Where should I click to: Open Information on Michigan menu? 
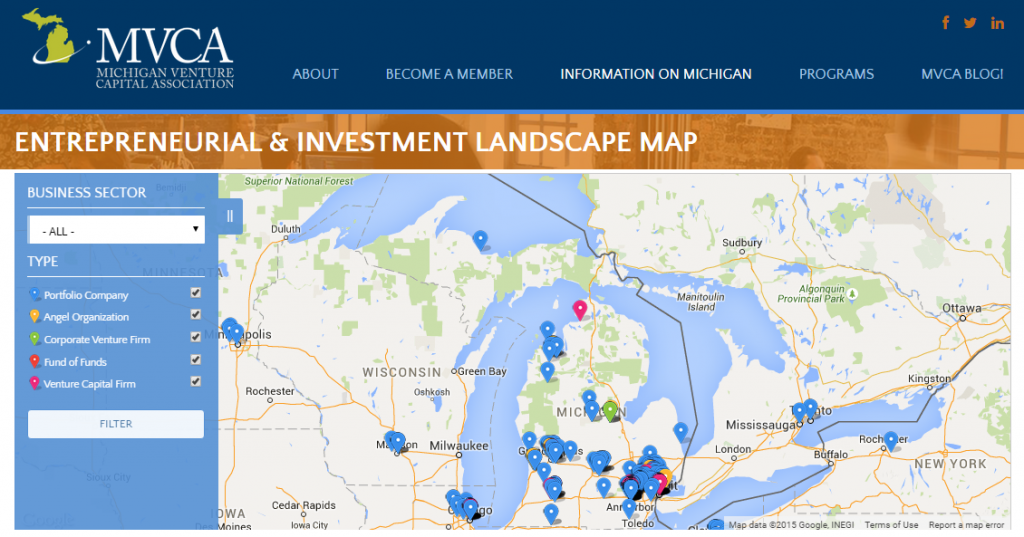click(655, 74)
